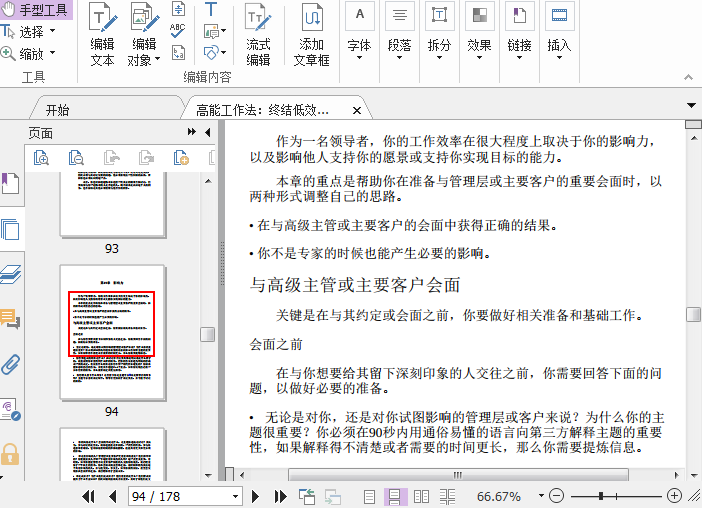702x508 pixels.
Task: Click the rotate pages counterclockwise thumbnail icon
Action: click(x=111, y=158)
